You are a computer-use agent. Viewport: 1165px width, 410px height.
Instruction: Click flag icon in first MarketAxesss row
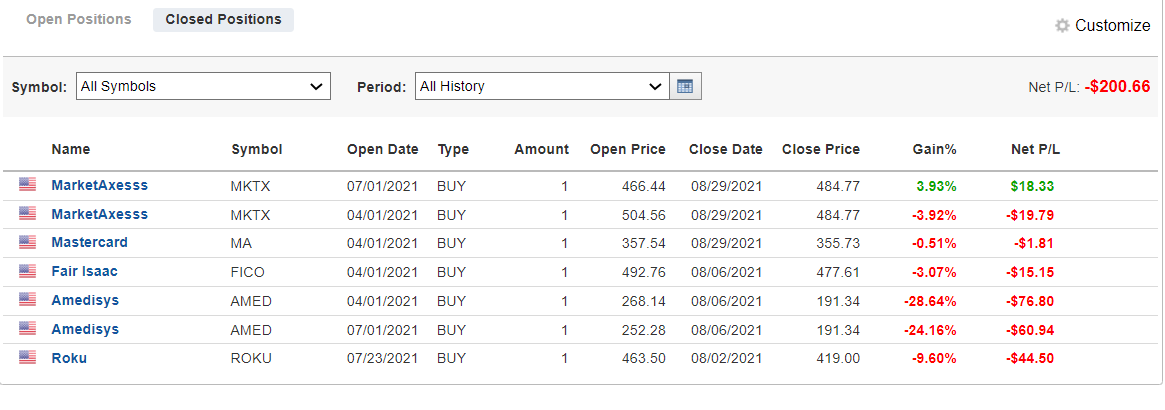click(x=27, y=185)
